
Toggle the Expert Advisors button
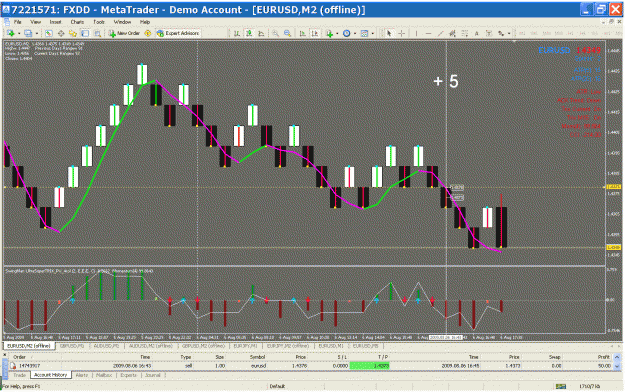[x=178, y=33]
